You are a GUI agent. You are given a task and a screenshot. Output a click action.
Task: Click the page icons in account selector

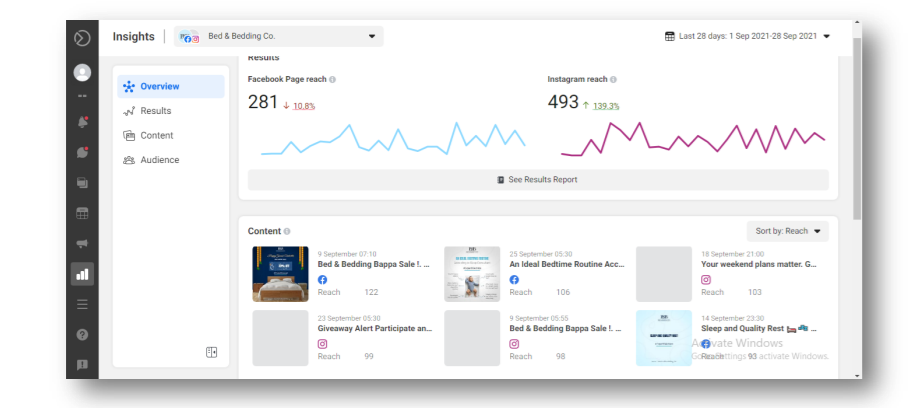[x=190, y=37]
